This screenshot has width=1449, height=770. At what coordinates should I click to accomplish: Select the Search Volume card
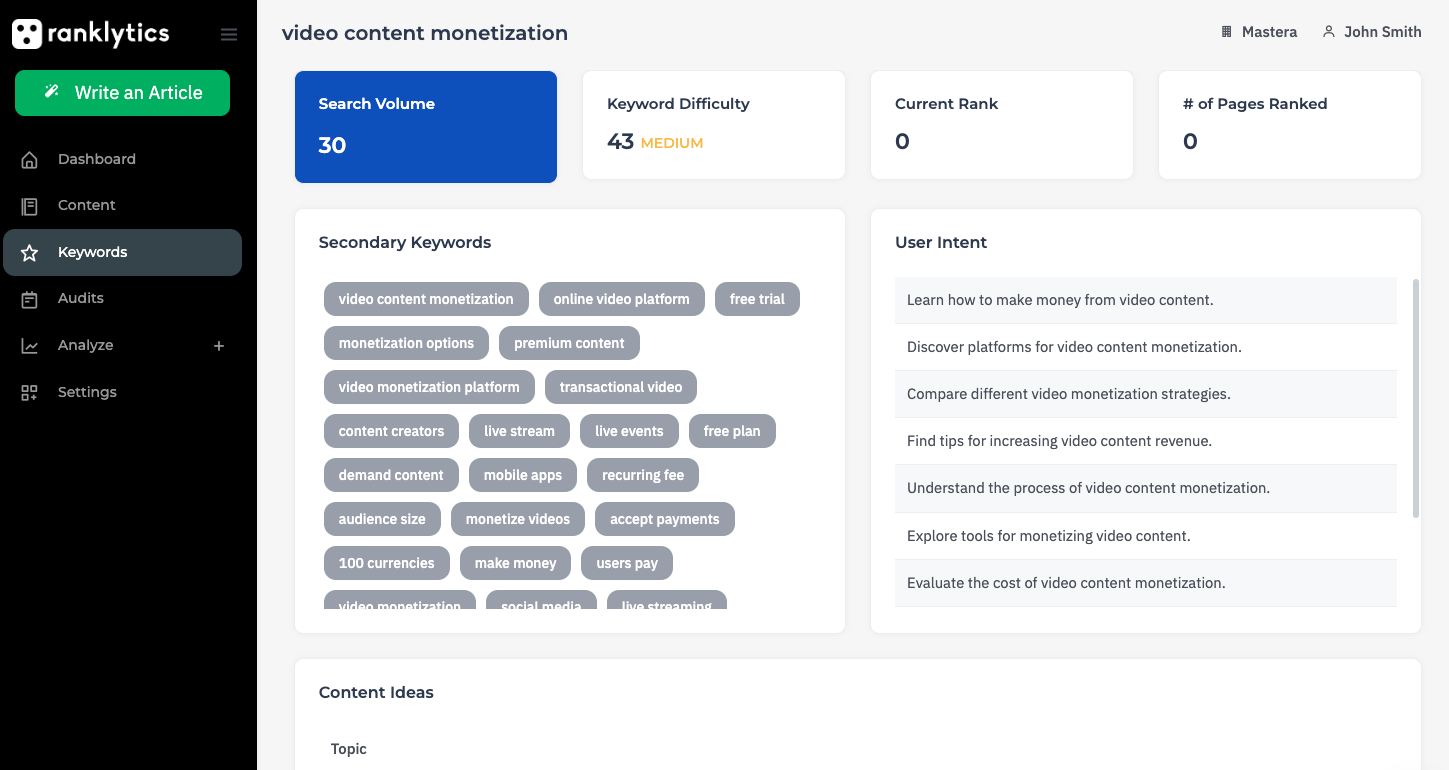pyautogui.click(x=426, y=127)
